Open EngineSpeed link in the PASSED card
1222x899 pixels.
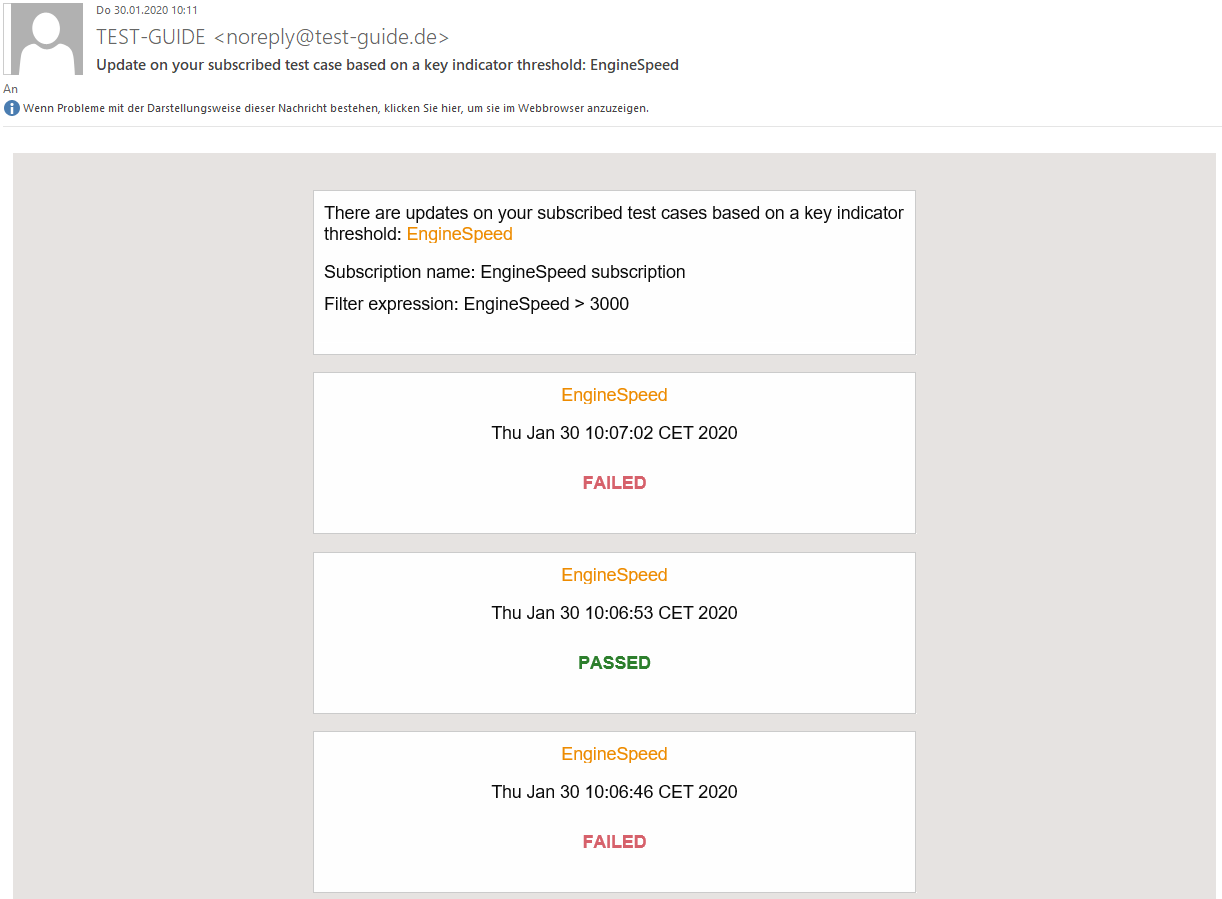click(614, 575)
